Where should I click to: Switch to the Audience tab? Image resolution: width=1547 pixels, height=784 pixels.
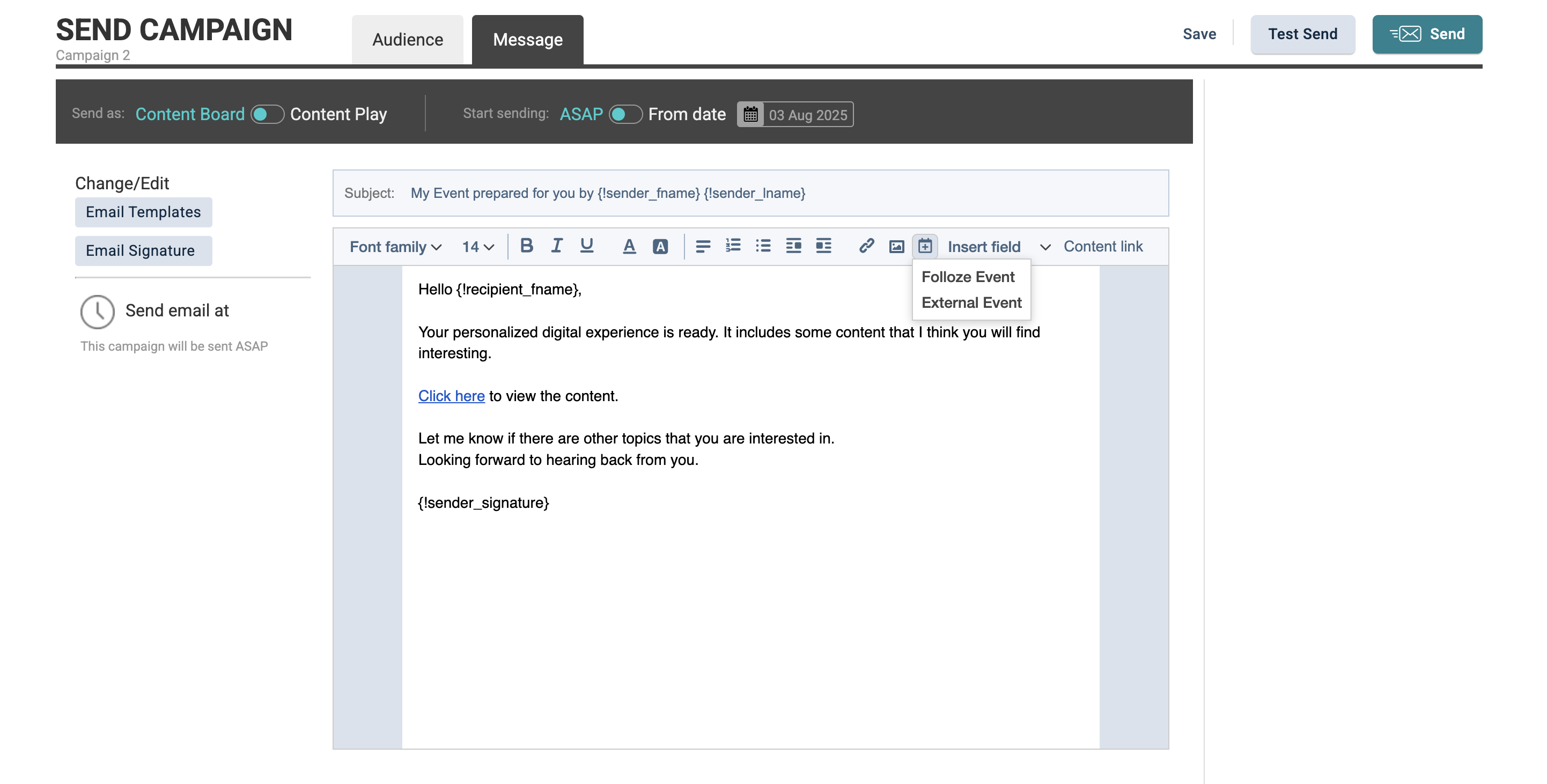(x=407, y=40)
